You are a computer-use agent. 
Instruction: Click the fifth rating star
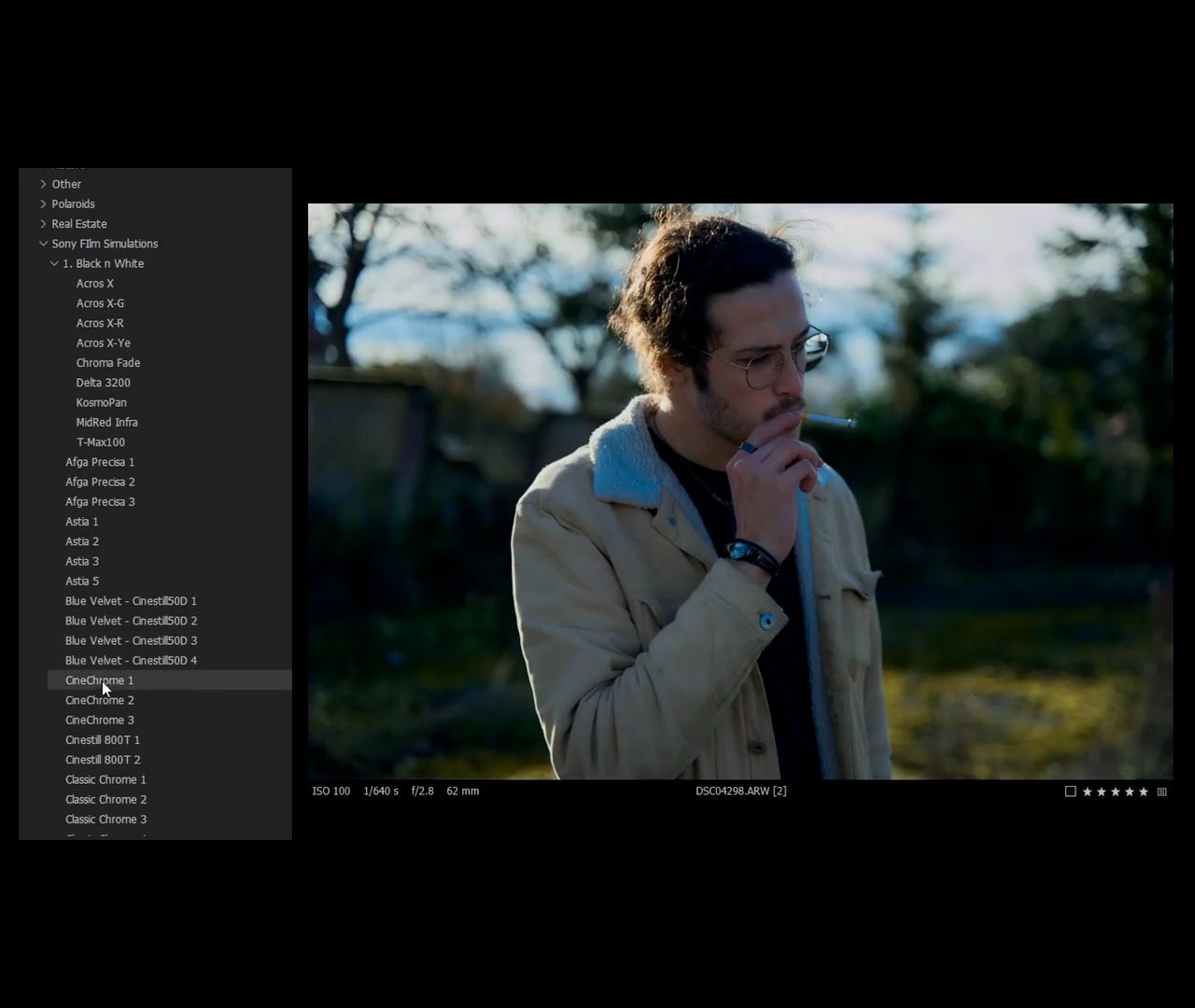[x=1143, y=791]
